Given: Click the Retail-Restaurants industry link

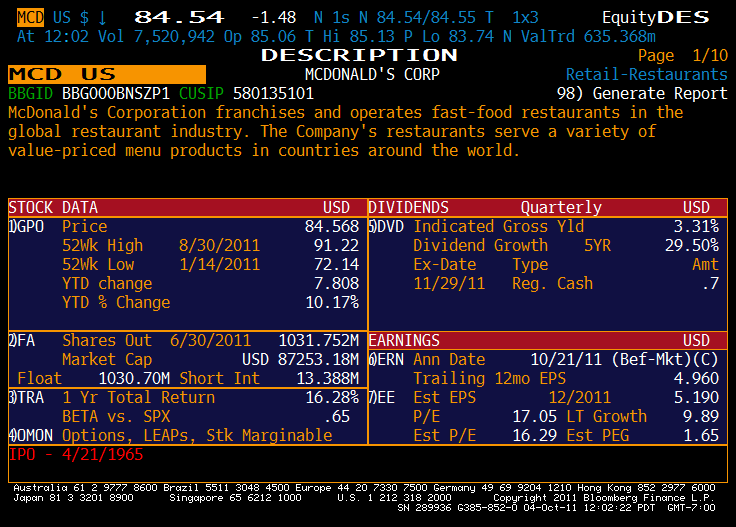Looking at the screenshot, I should pyautogui.click(x=647, y=74).
